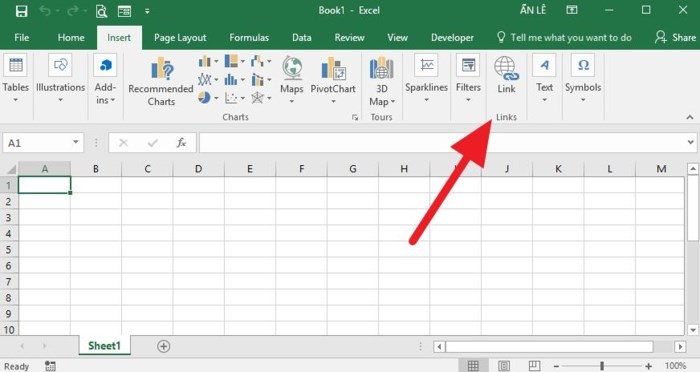Image resolution: width=700 pixels, height=372 pixels.
Task: Expand the Maps dropdown arrow
Action: pos(292,102)
